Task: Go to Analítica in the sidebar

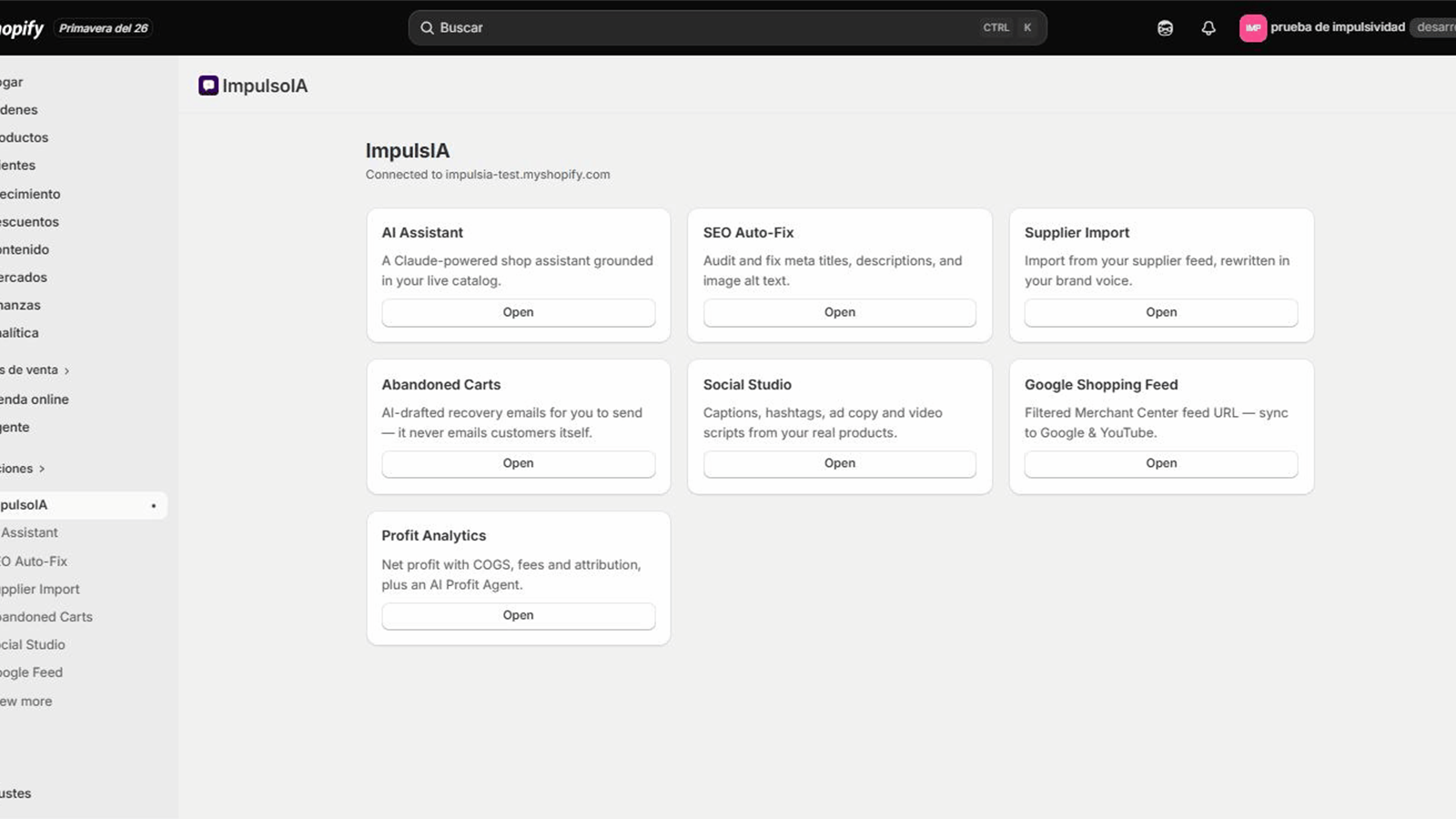Action: pos(19,333)
